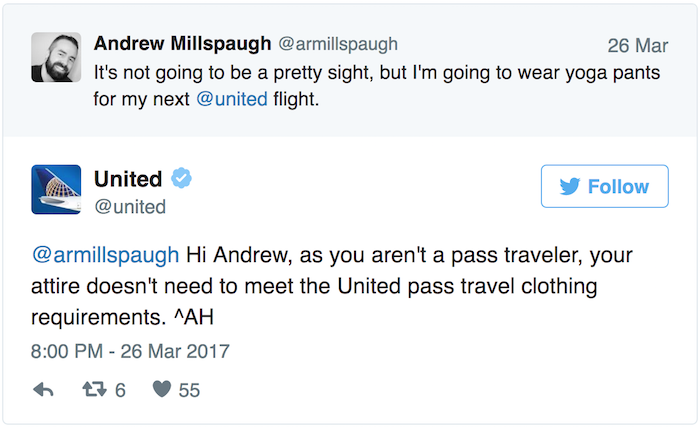Open the @armillspaugh mention in United's reply
The height and width of the screenshot is (428, 700).
[105, 255]
